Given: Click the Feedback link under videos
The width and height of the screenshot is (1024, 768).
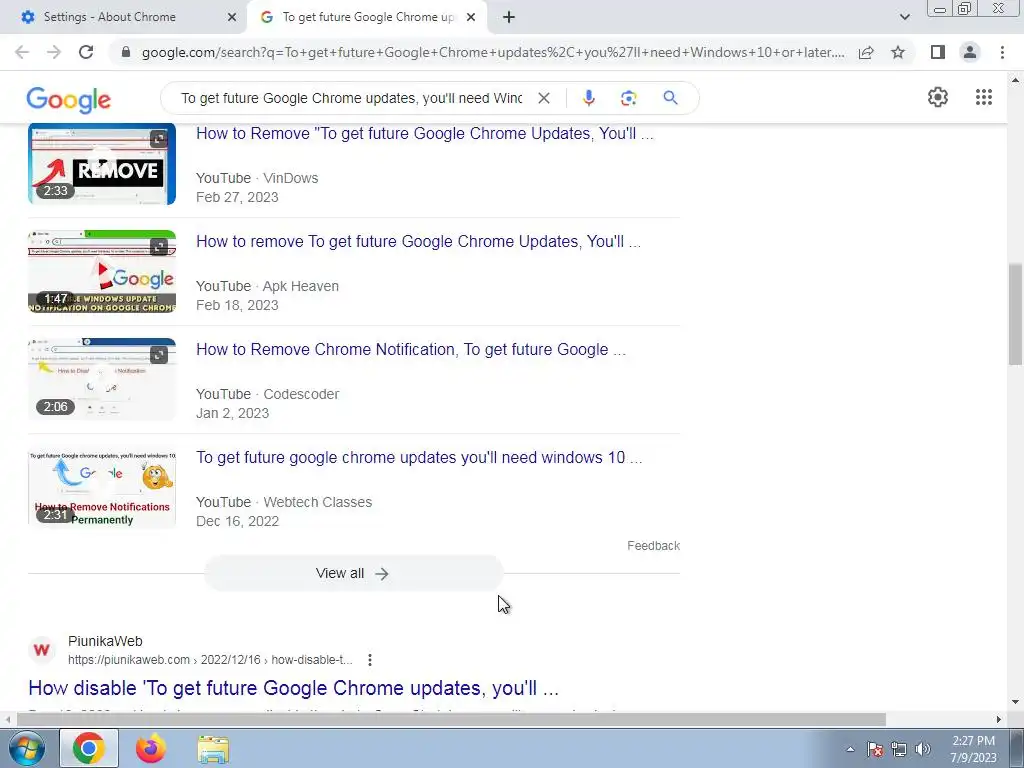Looking at the screenshot, I should pos(653,546).
